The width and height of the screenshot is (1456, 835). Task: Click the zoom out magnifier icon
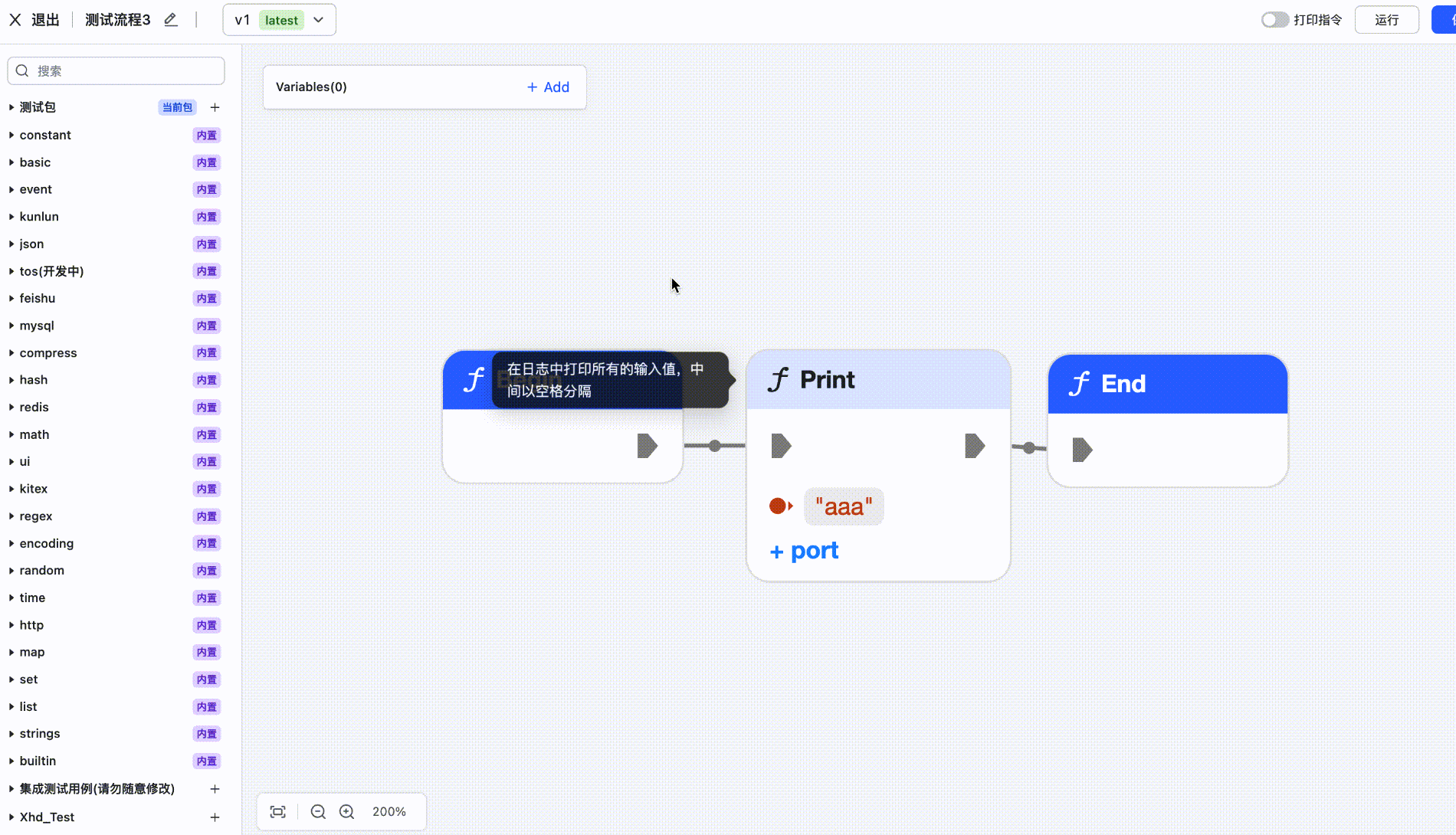click(318, 812)
